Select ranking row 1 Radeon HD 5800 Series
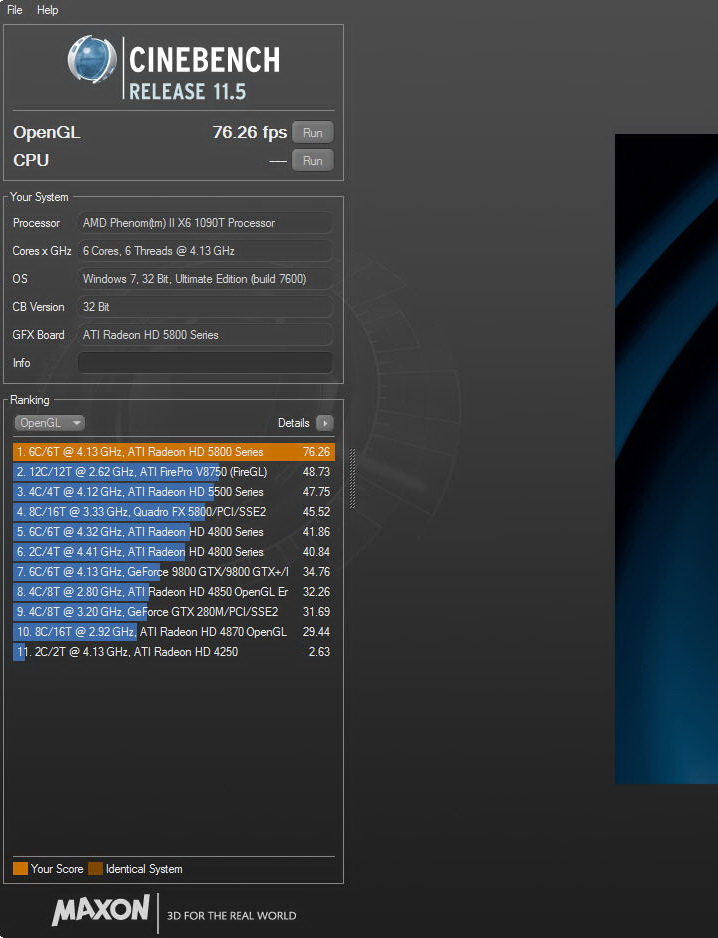Viewport: 718px width, 938px height. click(x=174, y=452)
